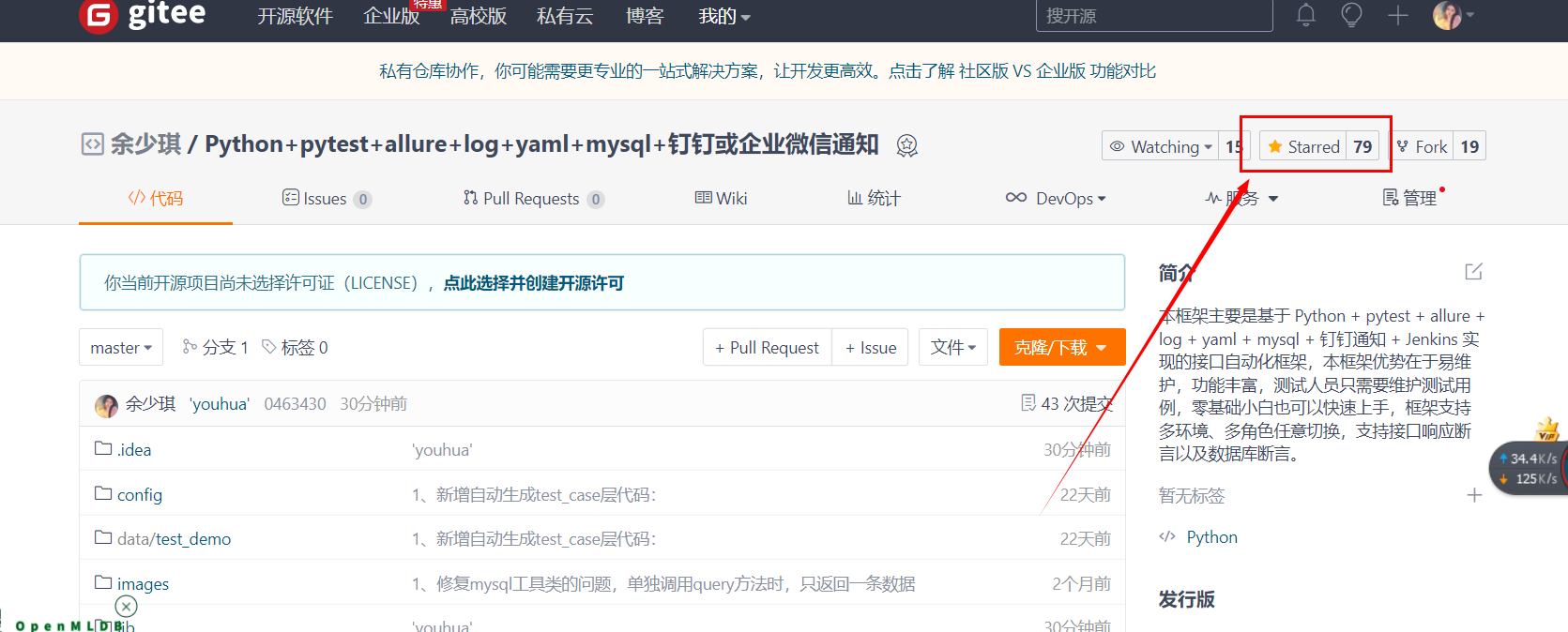Click the tag icon next to 标签 0
This screenshot has height=632, width=1568.
pos(269,347)
